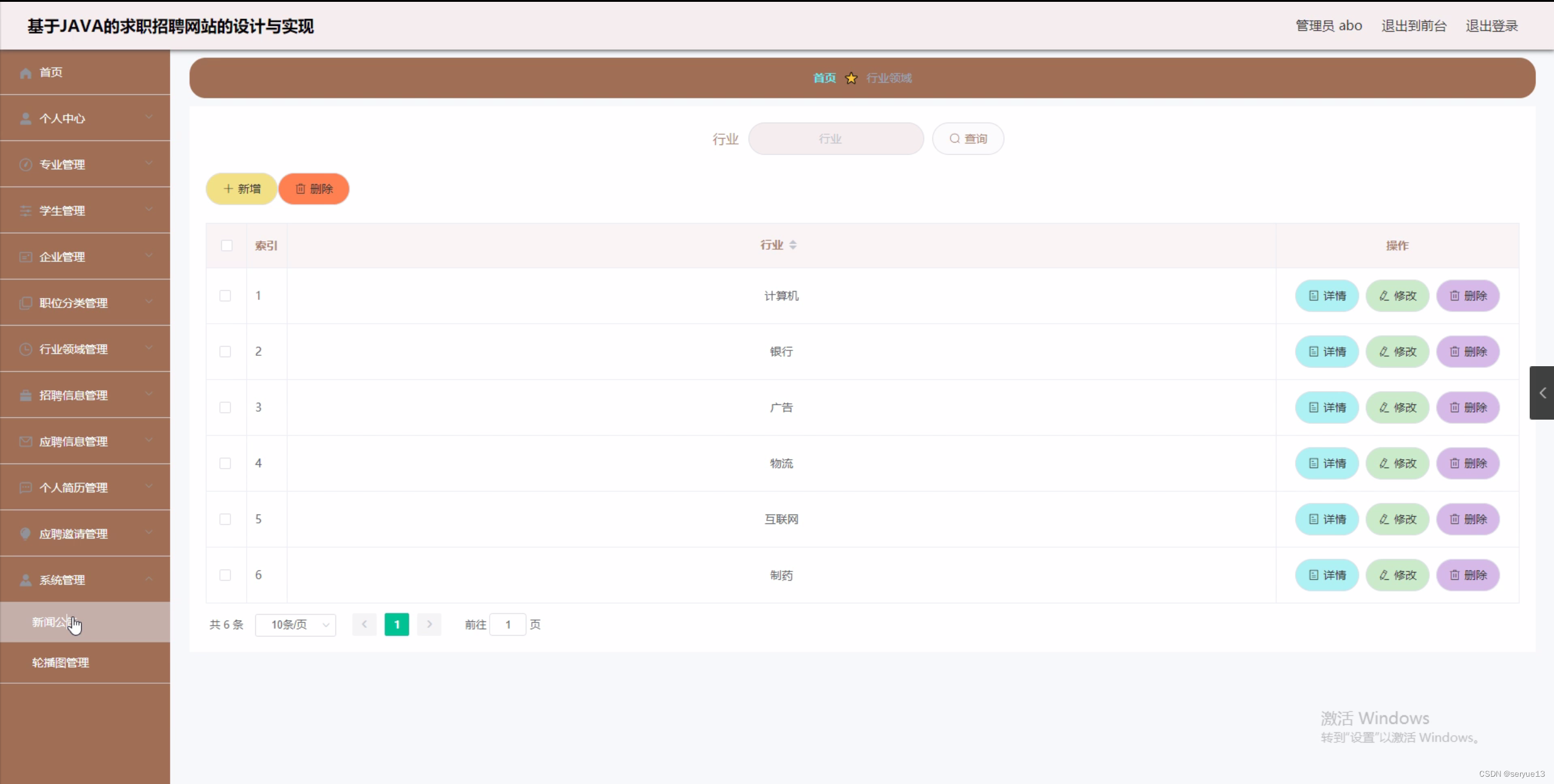Click the briefcase icon beside 招聘信息管理
The width and height of the screenshot is (1554, 784).
coord(26,395)
